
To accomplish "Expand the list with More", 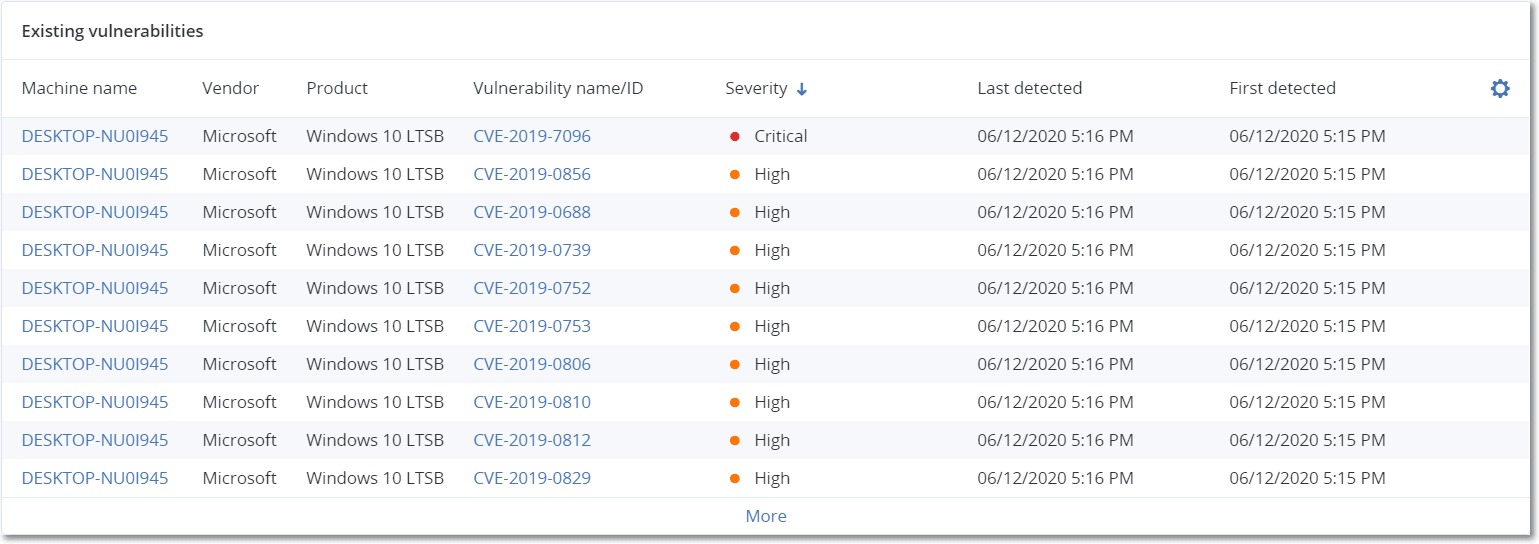I will tap(766, 516).
